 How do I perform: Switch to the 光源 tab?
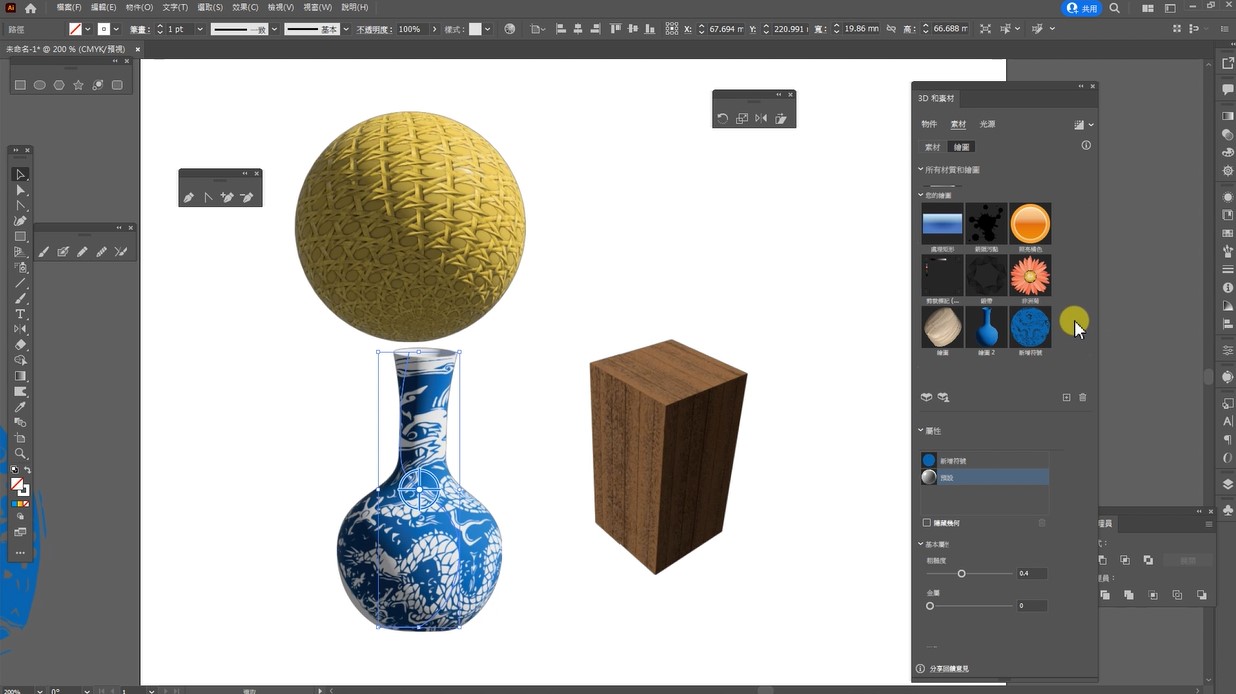(987, 124)
